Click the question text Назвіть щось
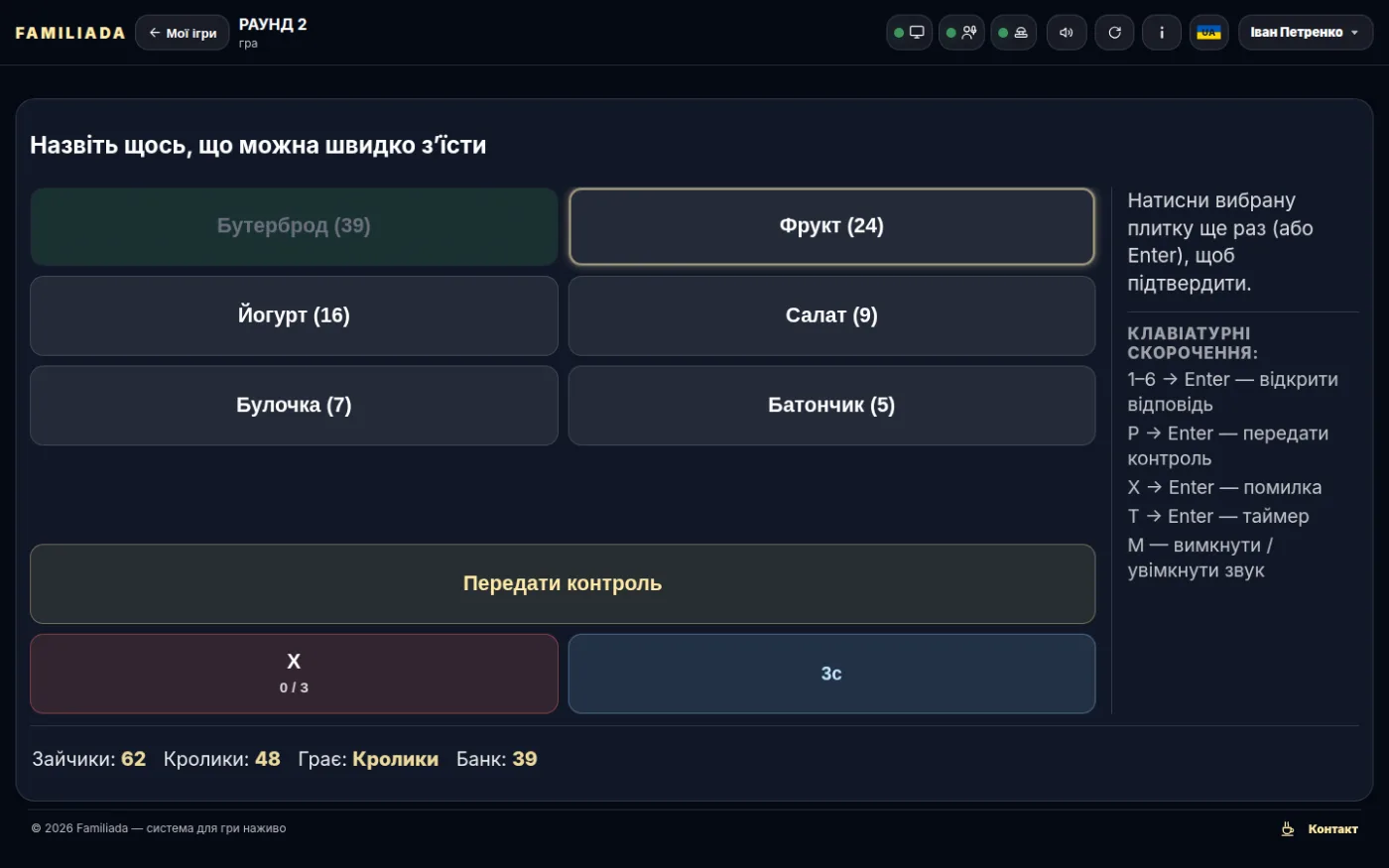The image size is (1389, 868). tap(258, 145)
